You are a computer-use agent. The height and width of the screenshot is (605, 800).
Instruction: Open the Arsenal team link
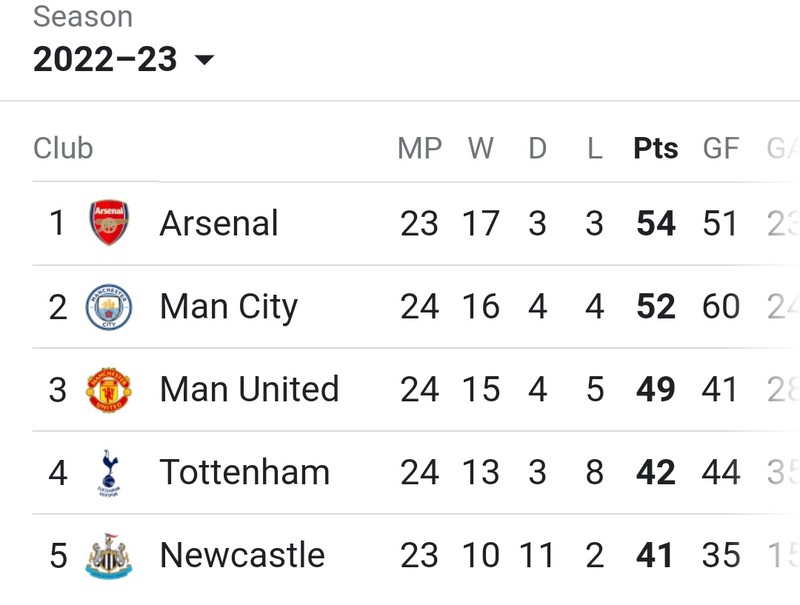point(219,223)
